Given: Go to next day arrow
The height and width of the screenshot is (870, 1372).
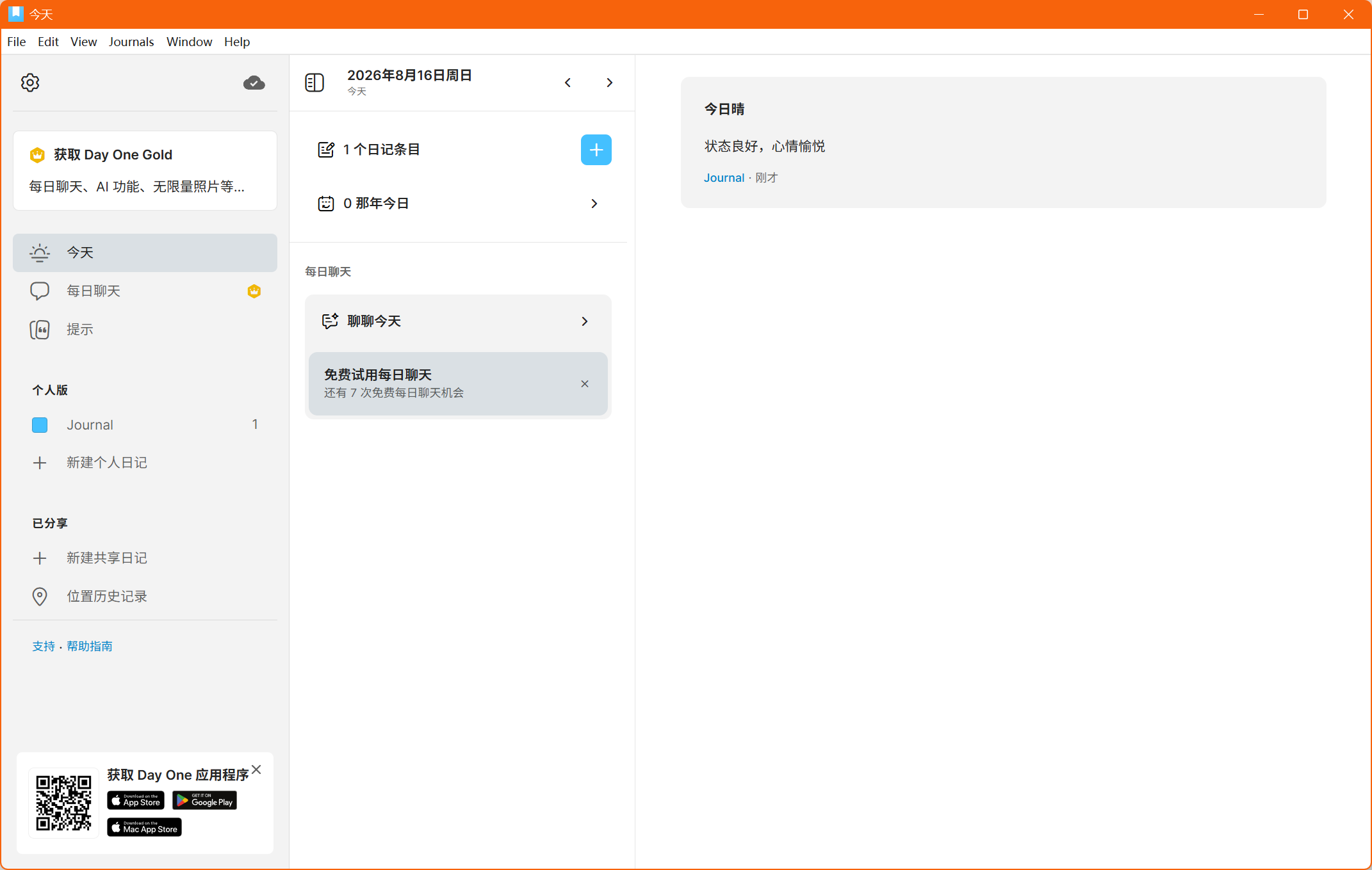Looking at the screenshot, I should coord(609,83).
